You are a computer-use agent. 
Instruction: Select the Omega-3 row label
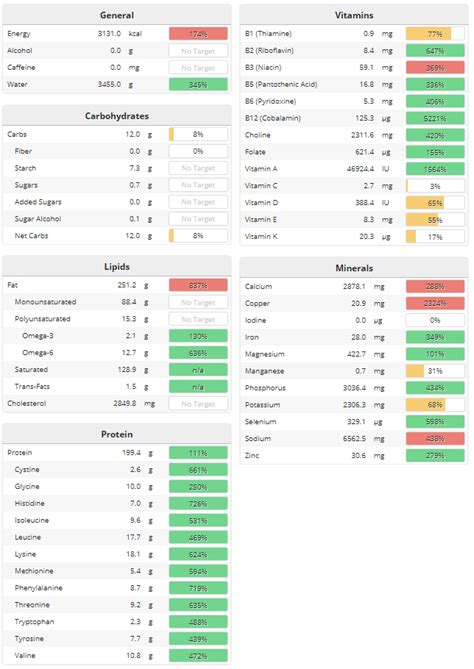click(38, 336)
